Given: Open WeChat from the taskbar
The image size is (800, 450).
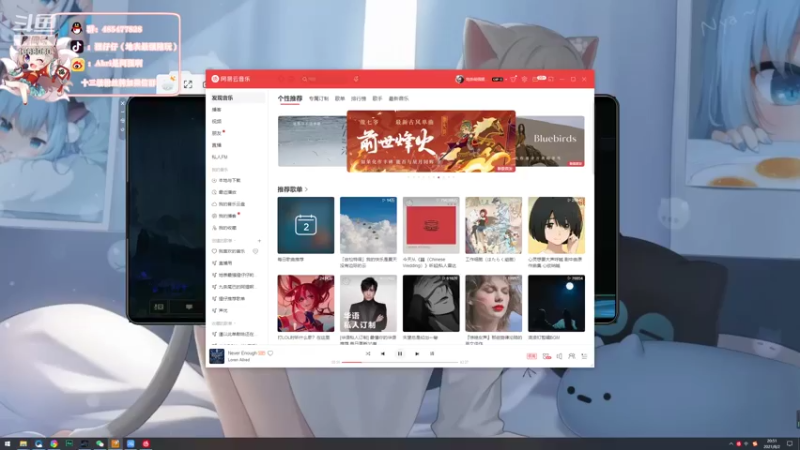Looking at the screenshot, I should pyautogui.click(x=99, y=444).
